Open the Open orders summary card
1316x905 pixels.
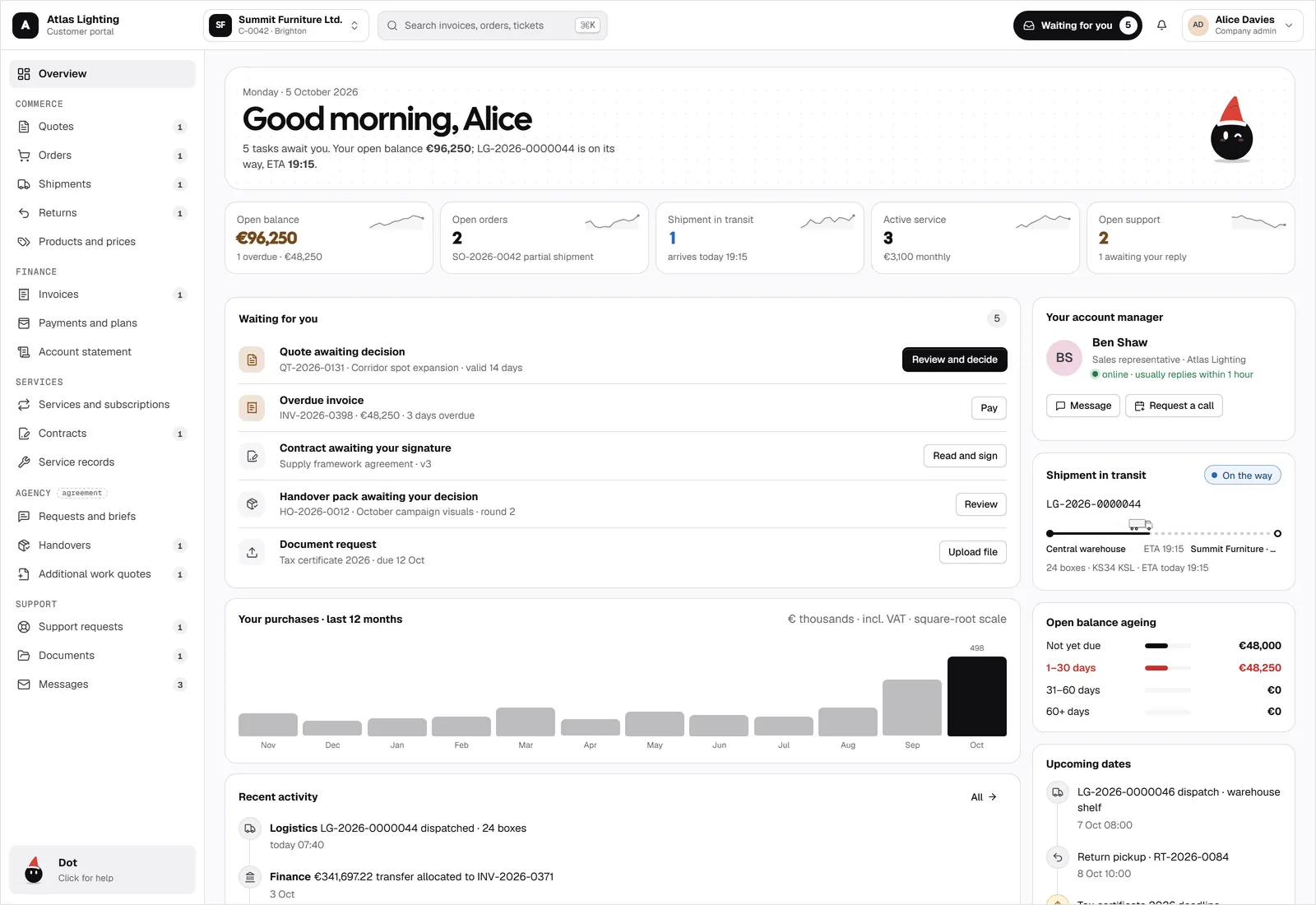[x=544, y=238]
